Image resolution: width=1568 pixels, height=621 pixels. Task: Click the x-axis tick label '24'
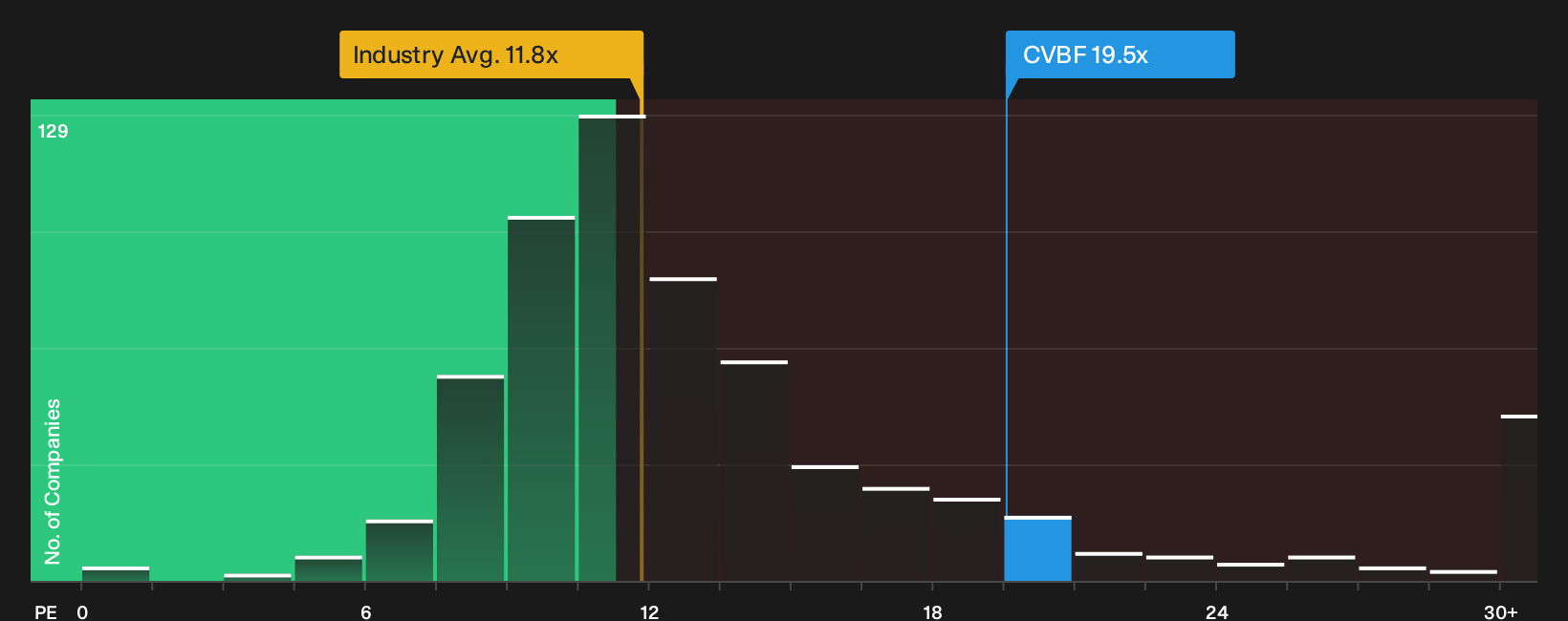point(1216,612)
